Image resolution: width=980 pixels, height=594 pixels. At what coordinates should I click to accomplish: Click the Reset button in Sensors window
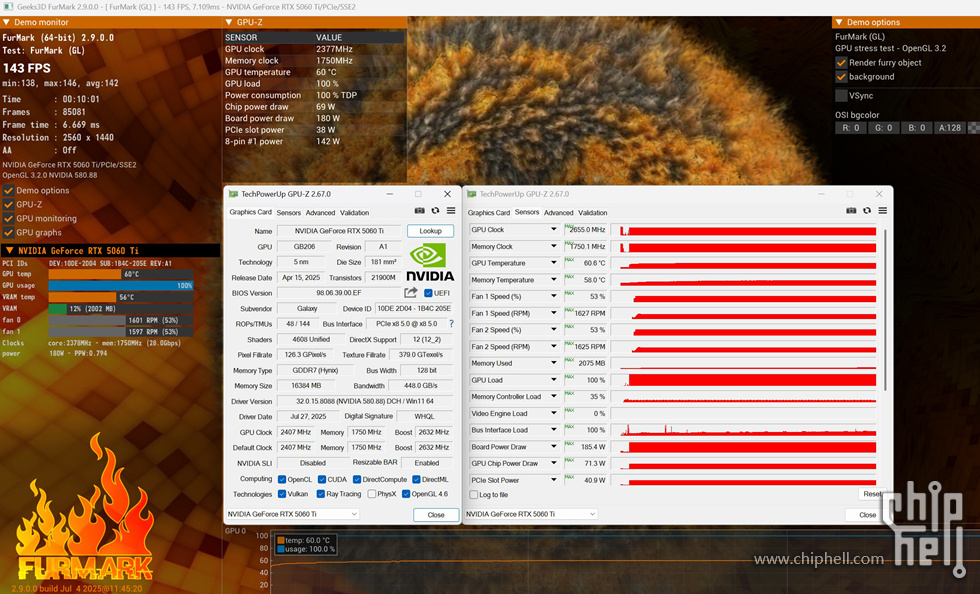pyautogui.click(x=872, y=494)
